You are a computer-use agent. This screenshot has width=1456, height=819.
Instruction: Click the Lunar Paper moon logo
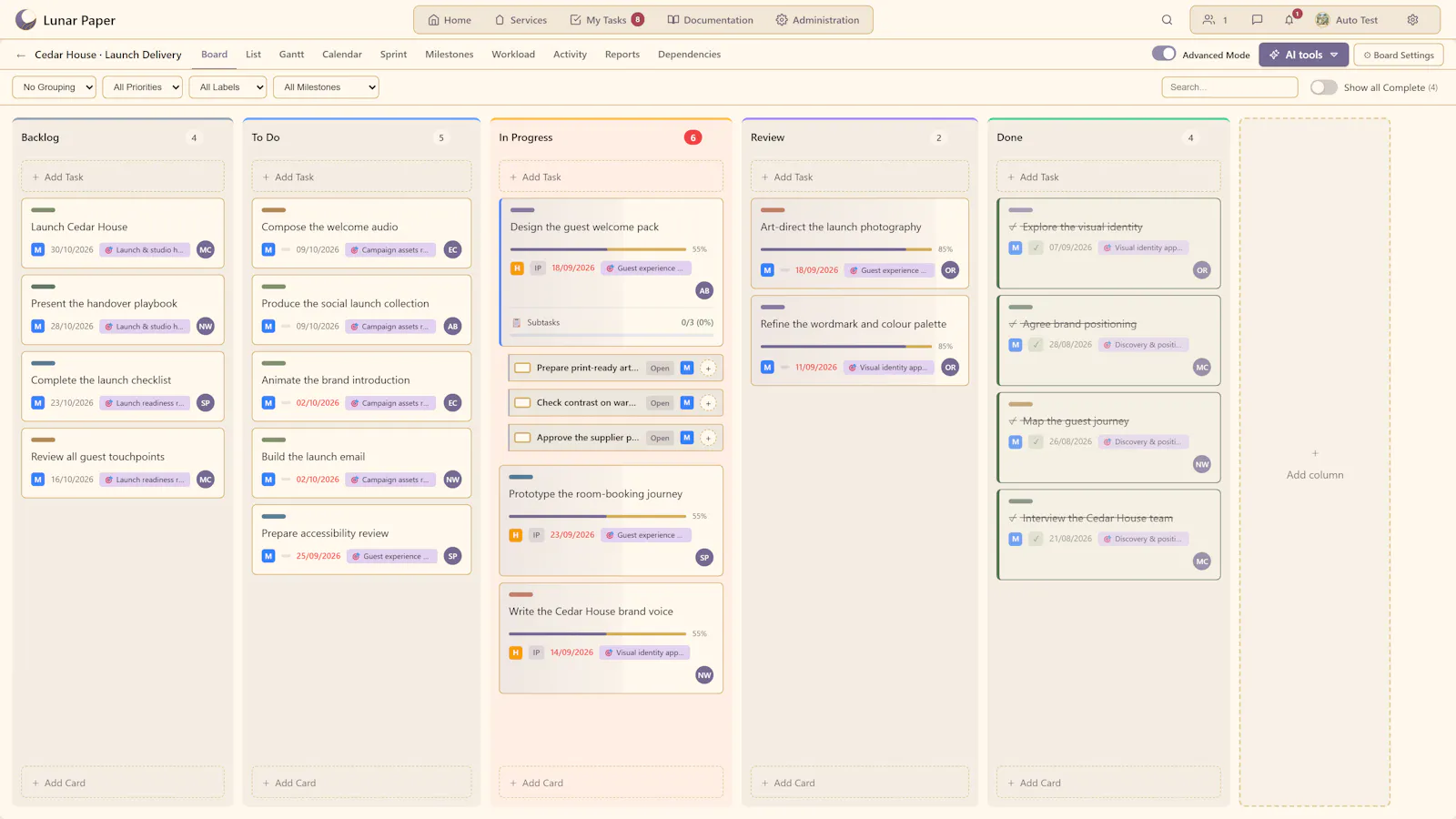click(x=25, y=20)
